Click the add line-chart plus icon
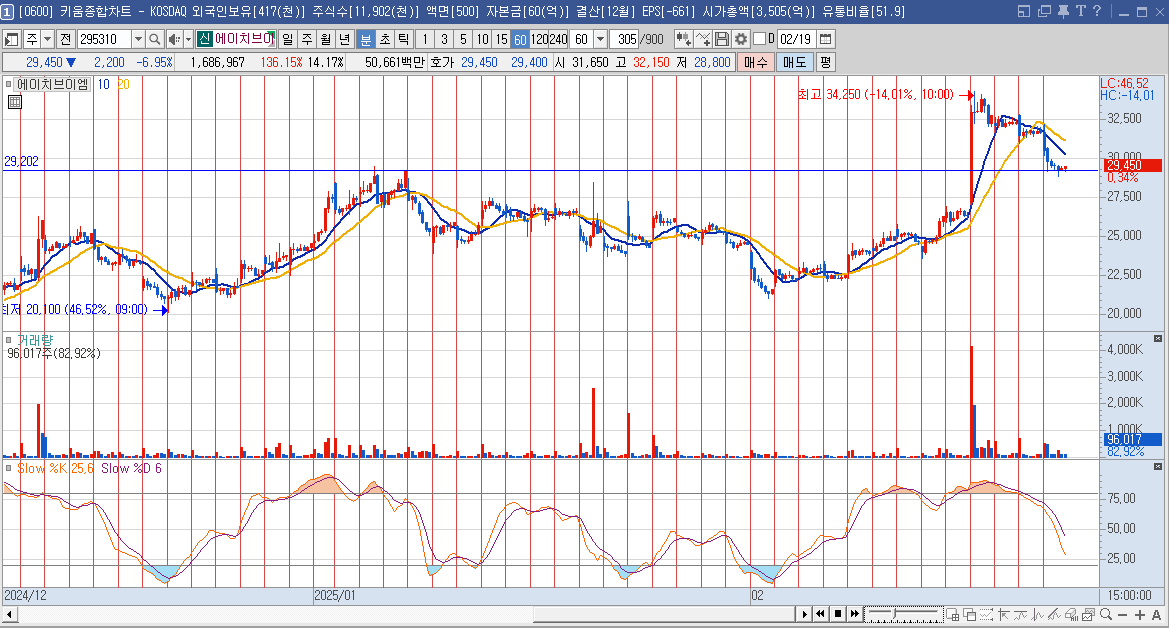 pos(702,39)
